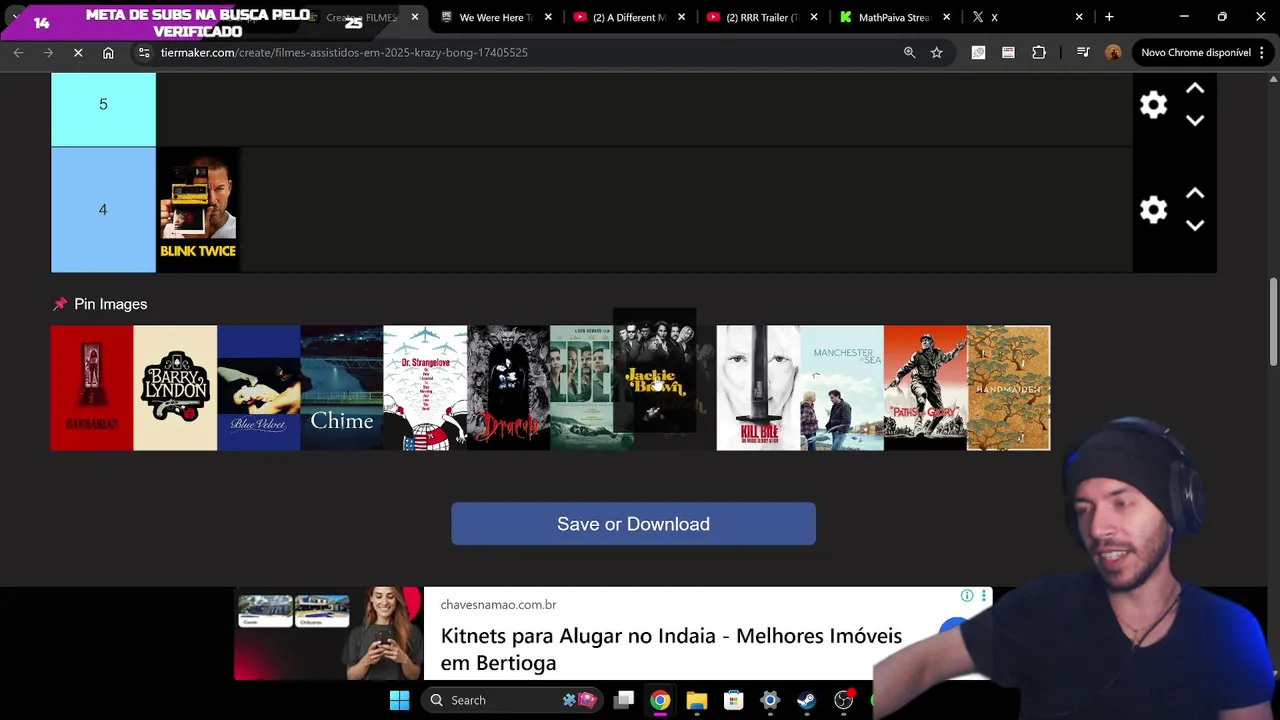Select The Handmaiden poster

tap(1008, 388)
